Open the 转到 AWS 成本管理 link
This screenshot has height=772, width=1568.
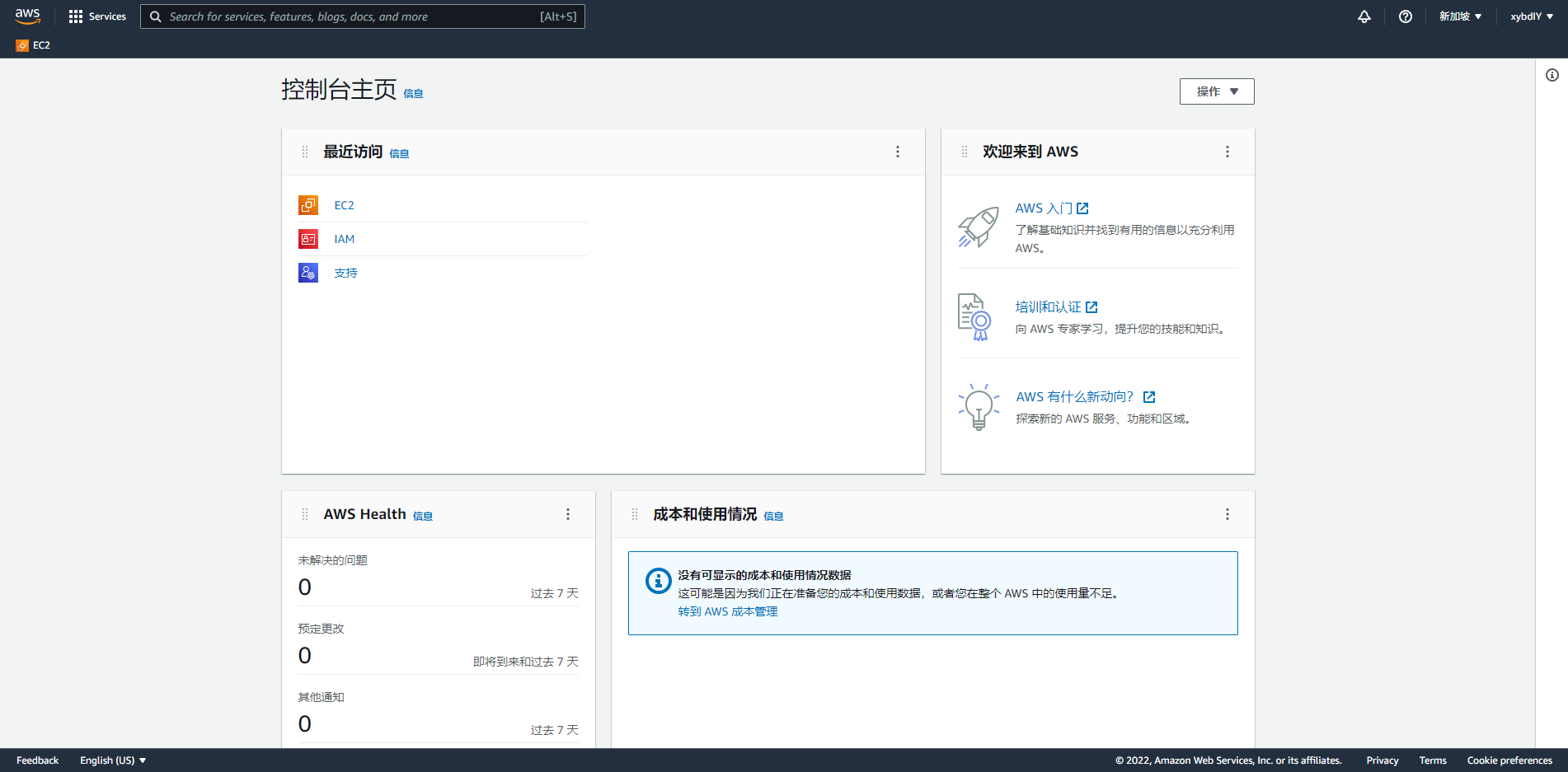(728, 611)
